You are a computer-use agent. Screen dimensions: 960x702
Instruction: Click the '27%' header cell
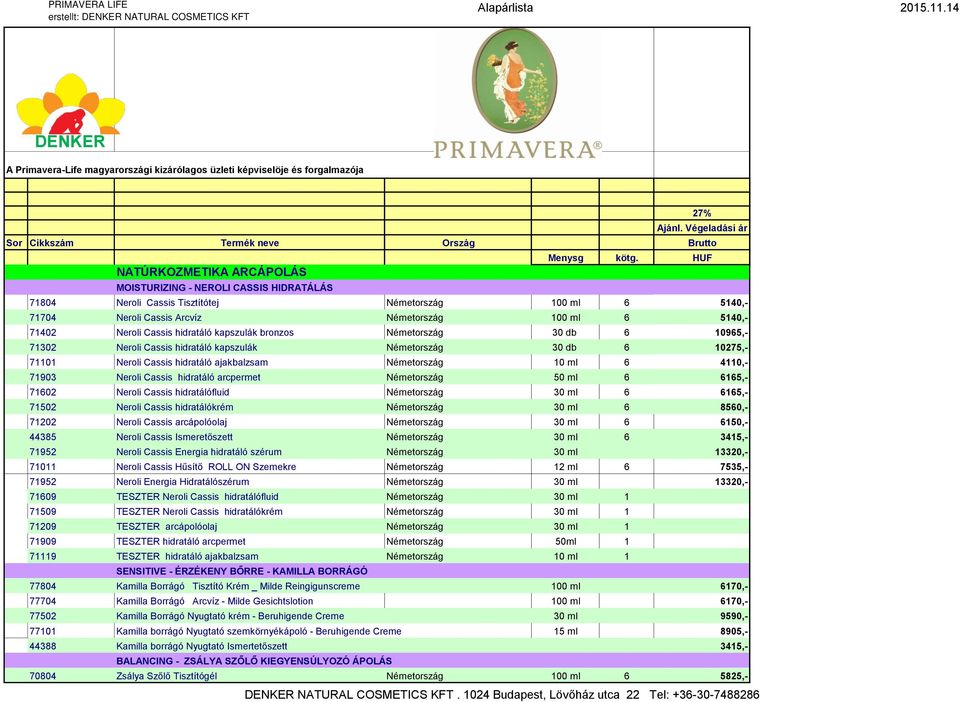click(702, 213)
